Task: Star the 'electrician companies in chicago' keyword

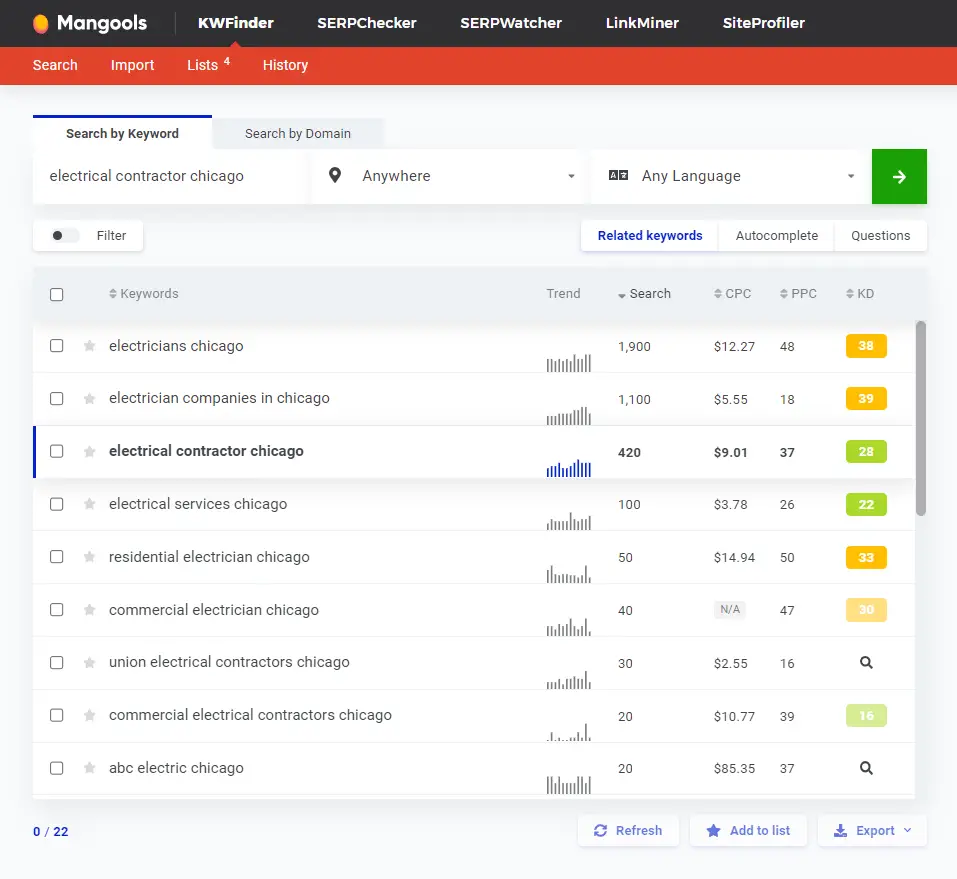Action: coord(89,399)
